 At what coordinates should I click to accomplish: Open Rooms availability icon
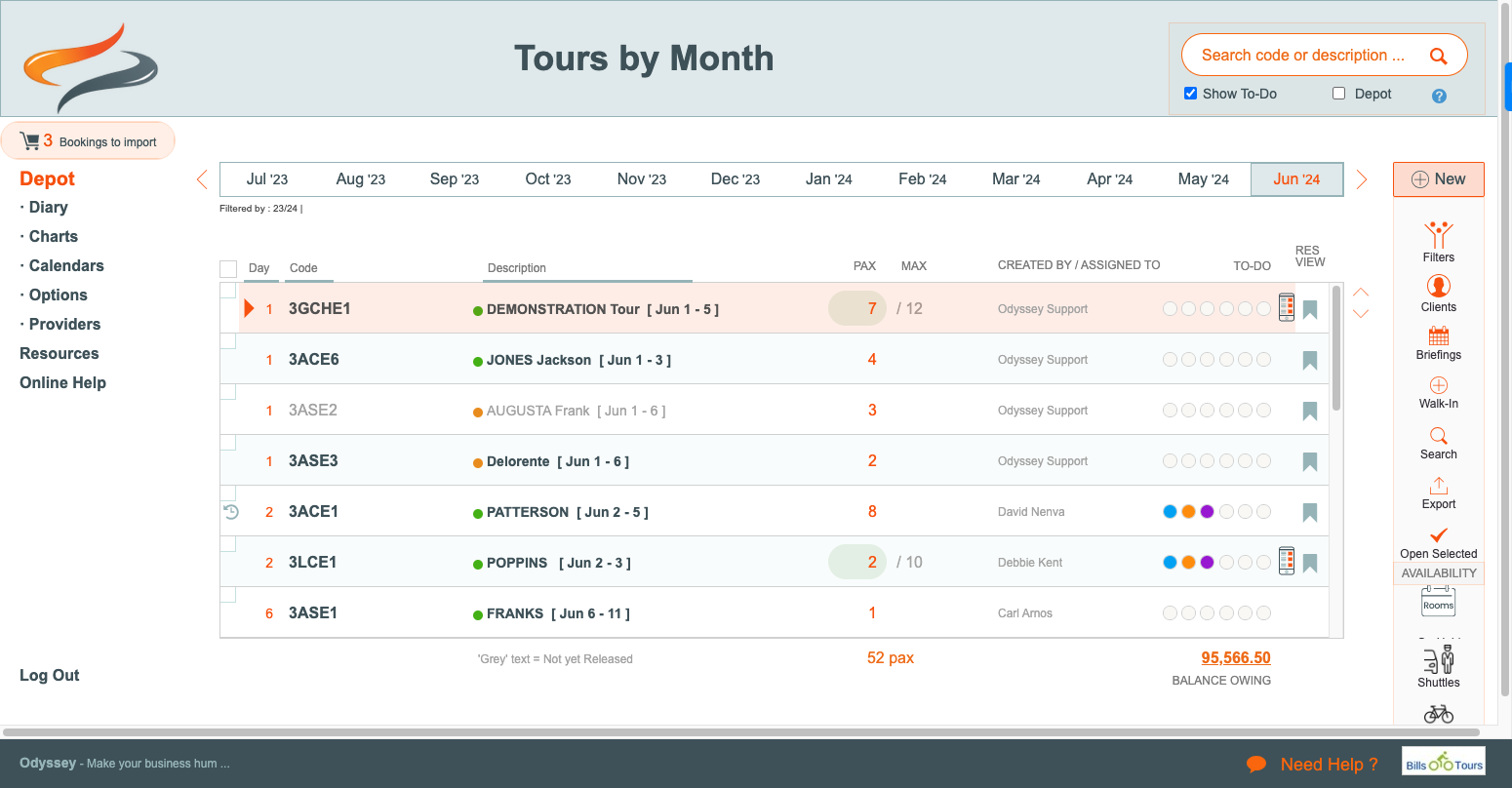point(1438,602)
